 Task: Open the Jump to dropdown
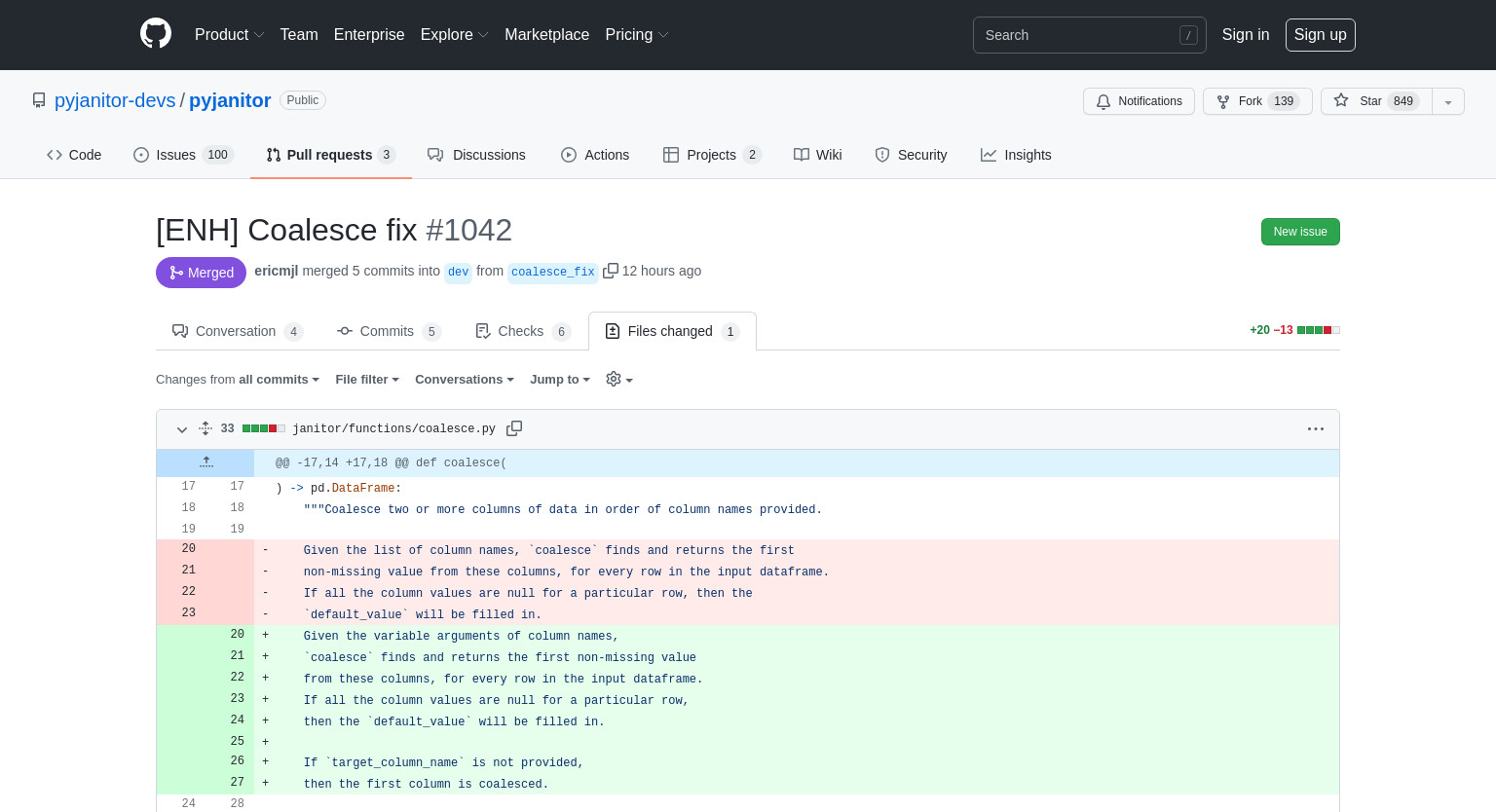click(x=560, y=380)
